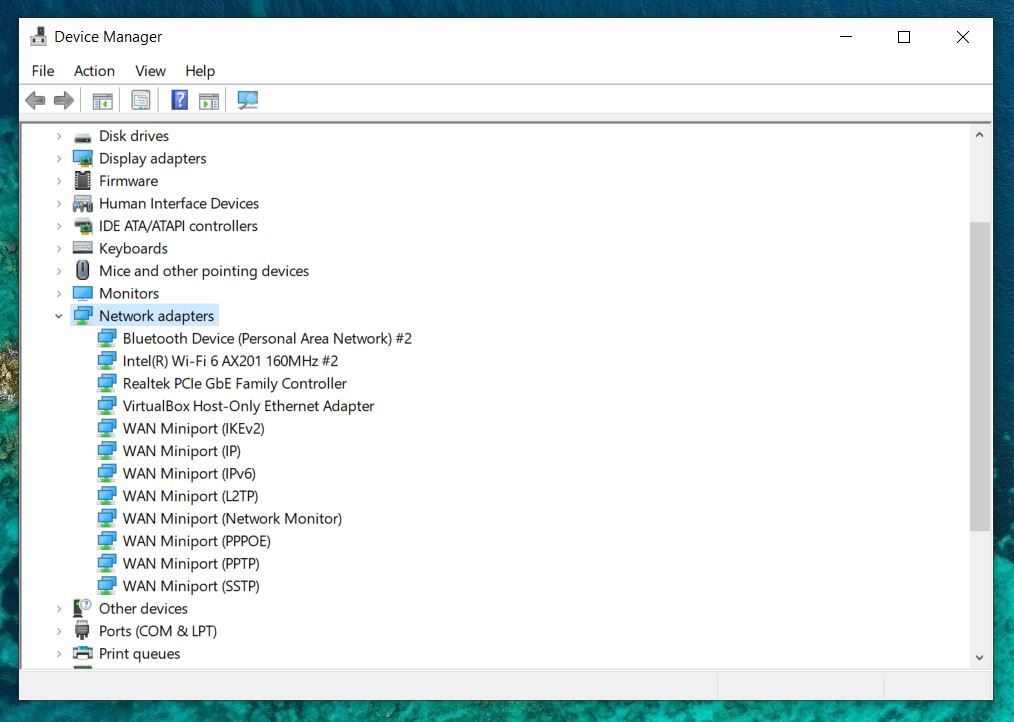The width and height of the screenshot is (1014, 722).
Task: Click scrollbar down arrow in device tree
Action: tap(979, 657)
